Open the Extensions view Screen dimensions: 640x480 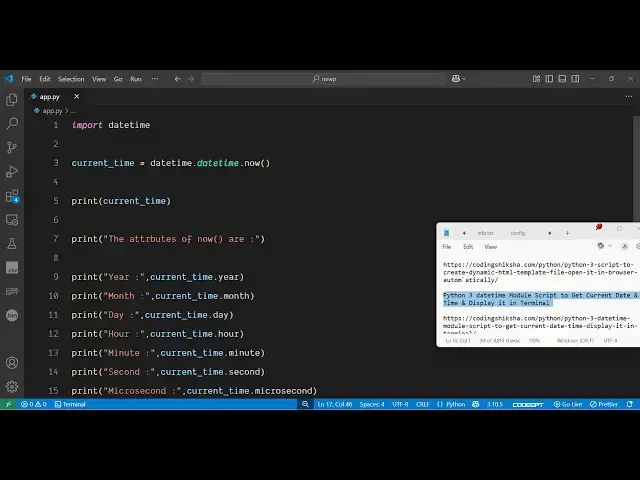pos(12,196)
